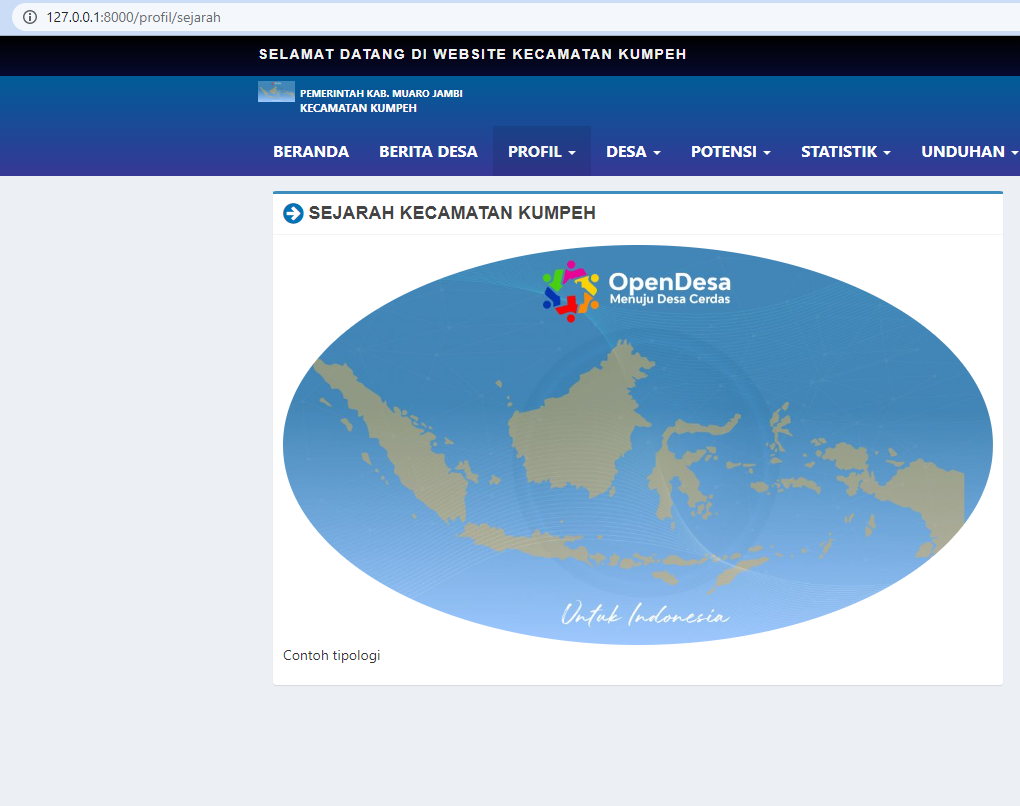Click the OpenDesa wordmark on the map
The image size is (1020, 806).
668,282
